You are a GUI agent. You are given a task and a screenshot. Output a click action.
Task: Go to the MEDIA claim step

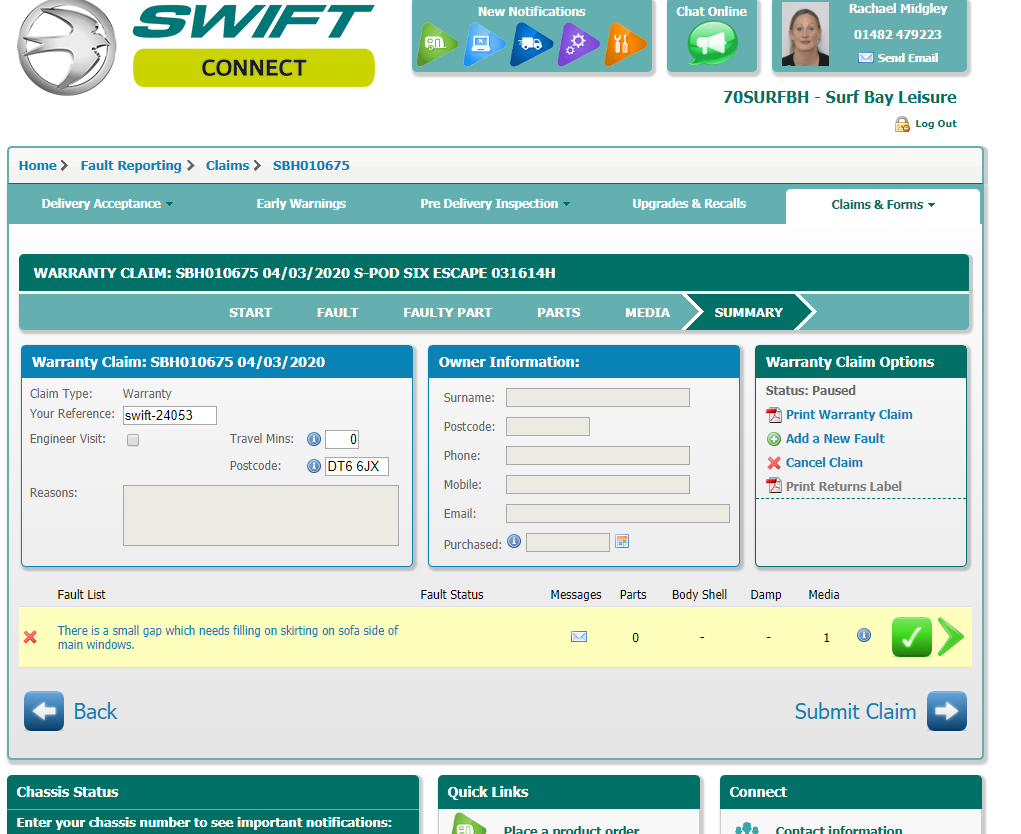647,313
